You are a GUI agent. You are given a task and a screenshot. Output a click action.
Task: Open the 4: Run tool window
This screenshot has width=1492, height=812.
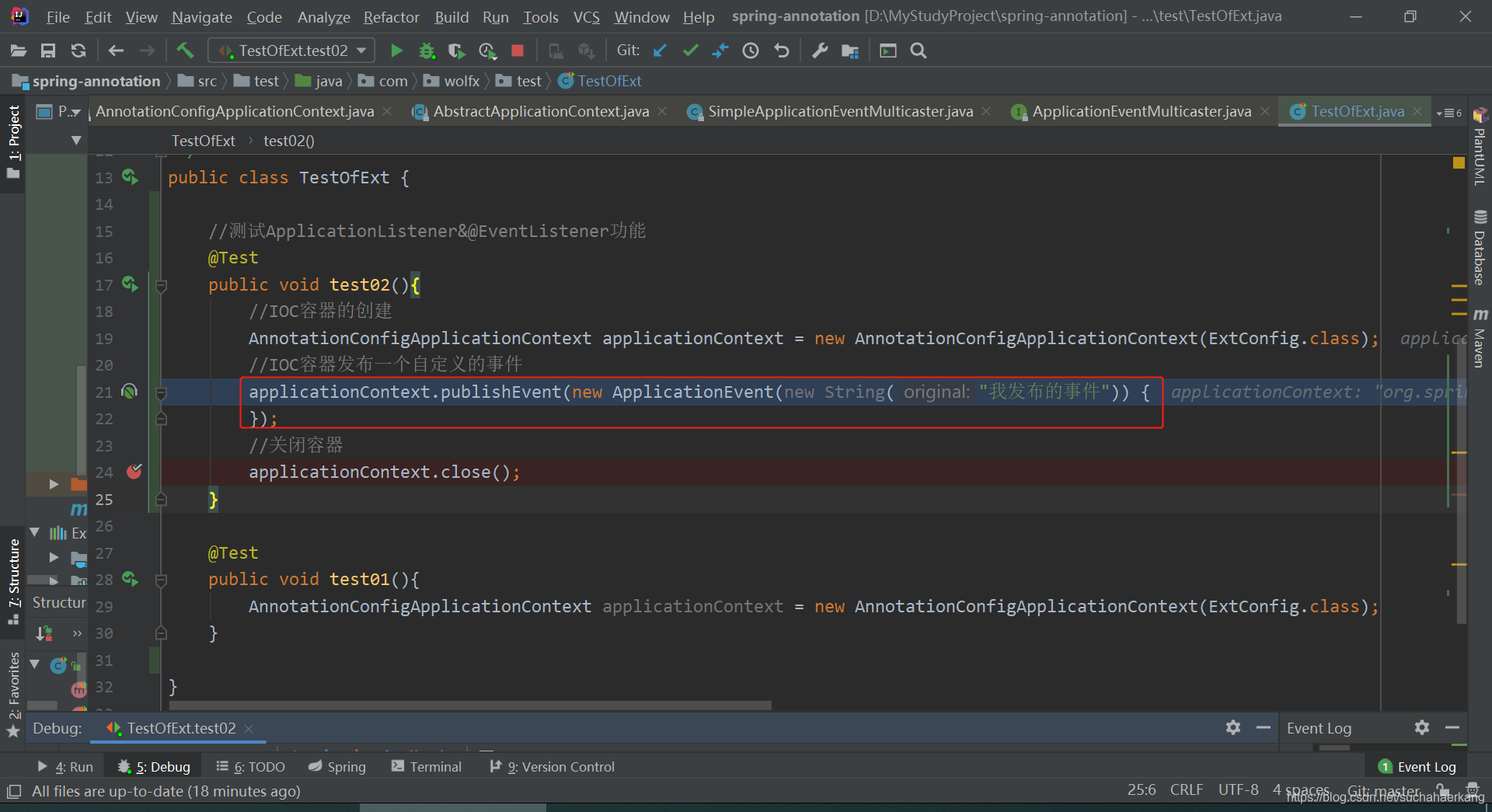coord(65,767)
